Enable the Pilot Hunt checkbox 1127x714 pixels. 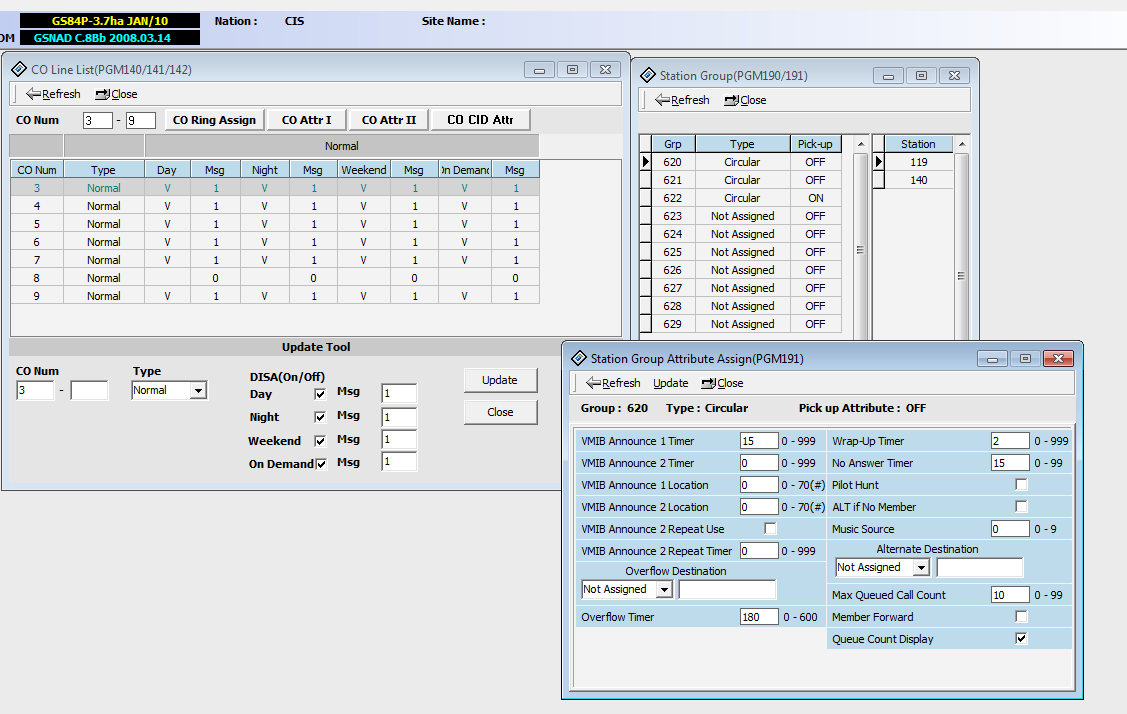(x=1021, y=485)
